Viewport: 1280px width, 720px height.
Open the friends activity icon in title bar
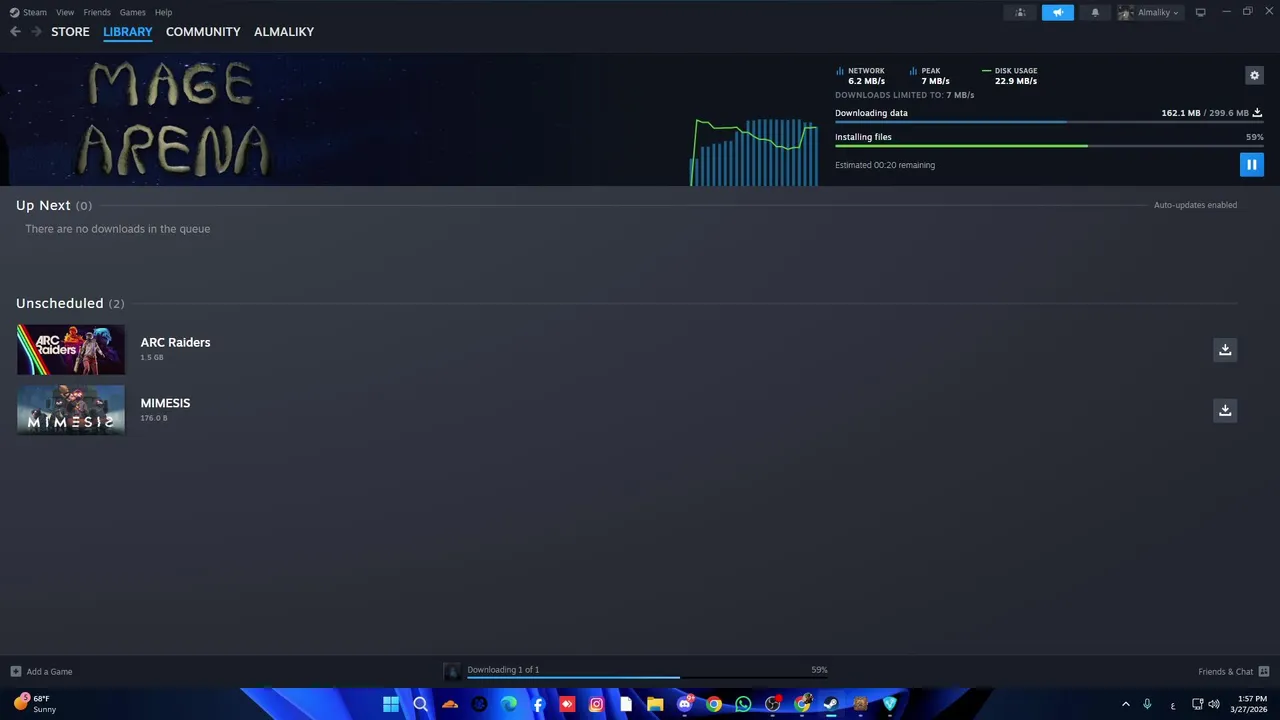pyautogui.click(x=1020, y=12)
